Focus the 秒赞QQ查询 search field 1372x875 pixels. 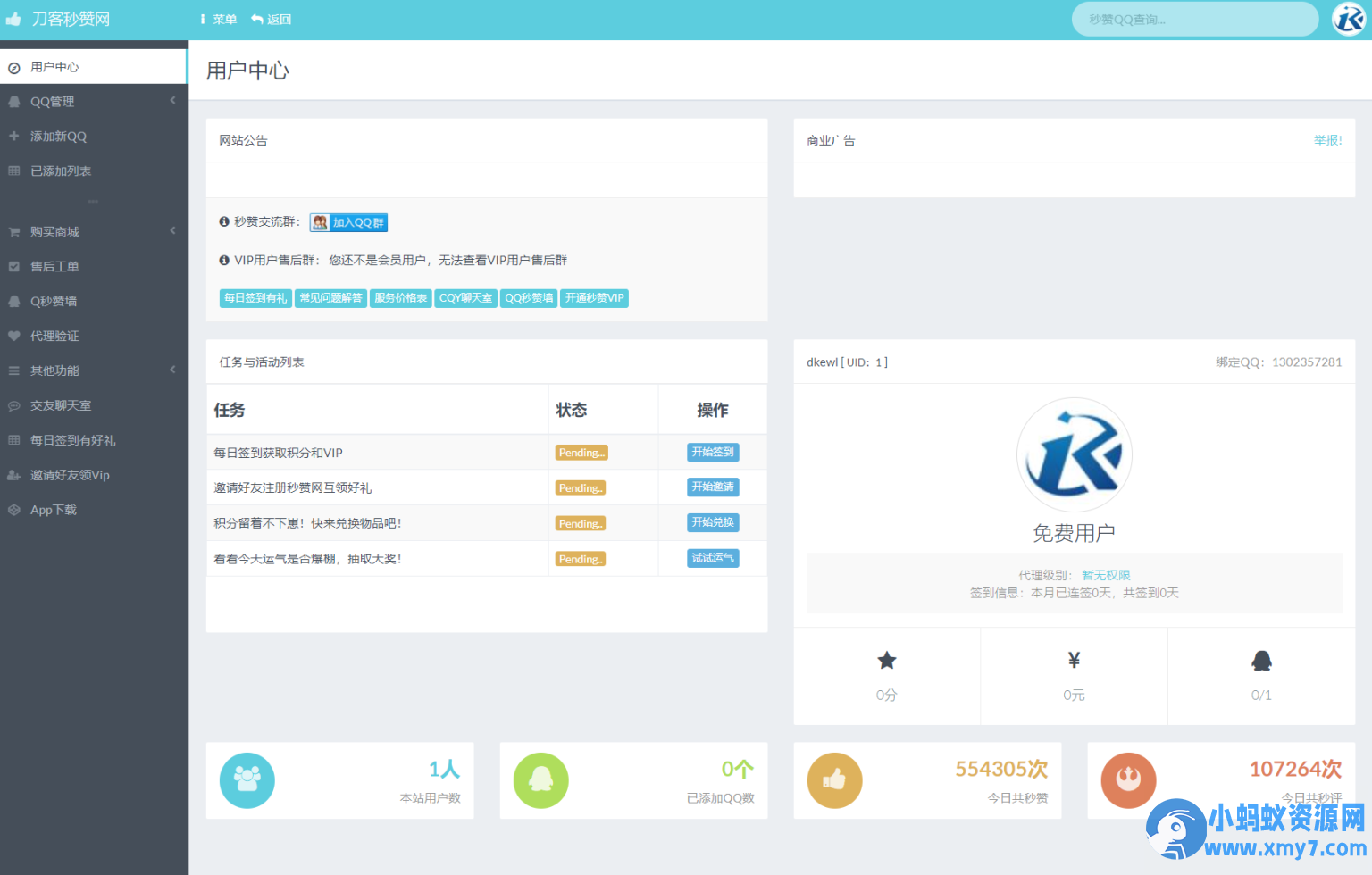pos(1195,19)
